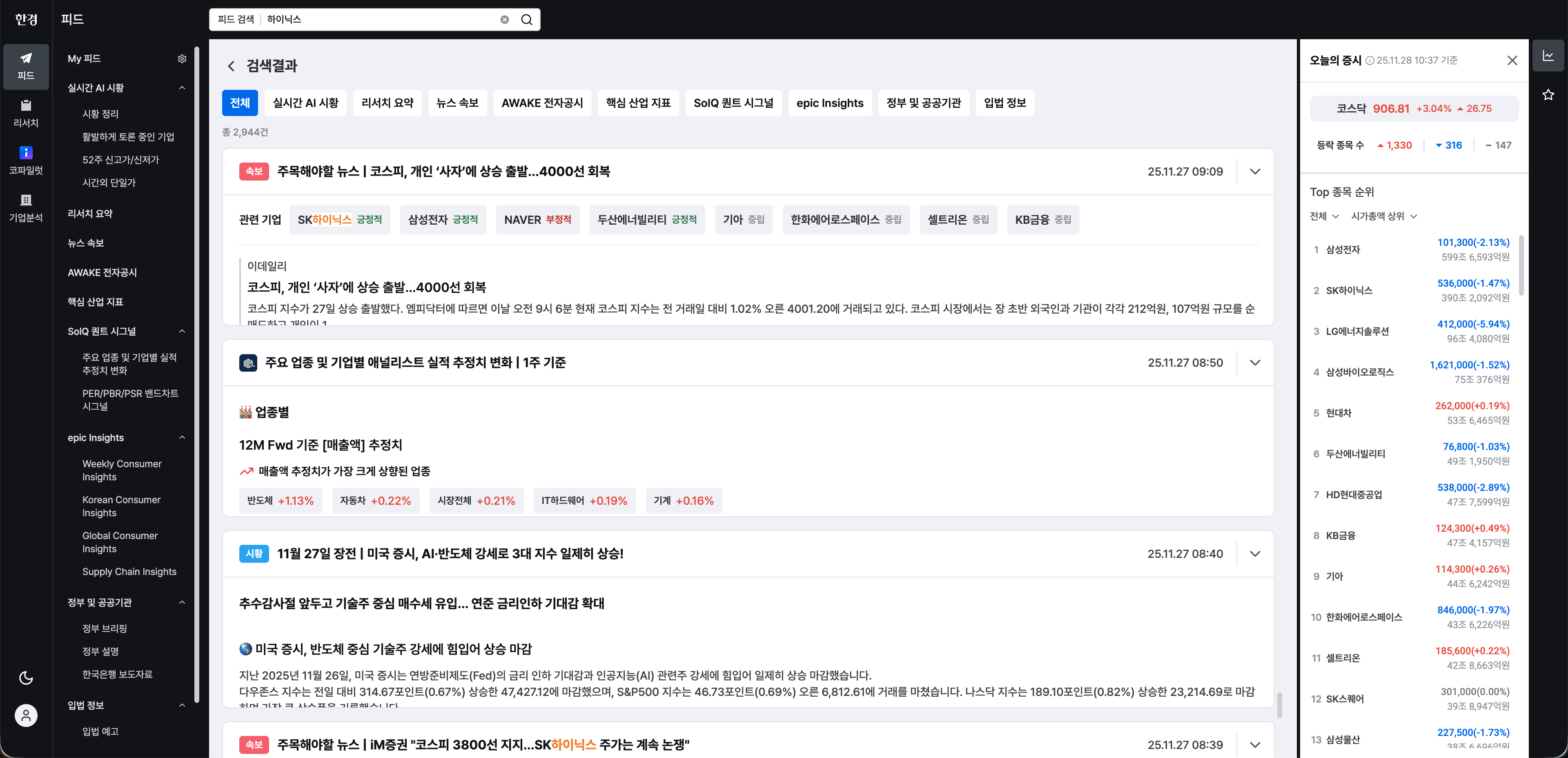Toggle dark mode with the moon icon
The height and width of the screenshot is (758, 1568).
(x=26, y=677)
